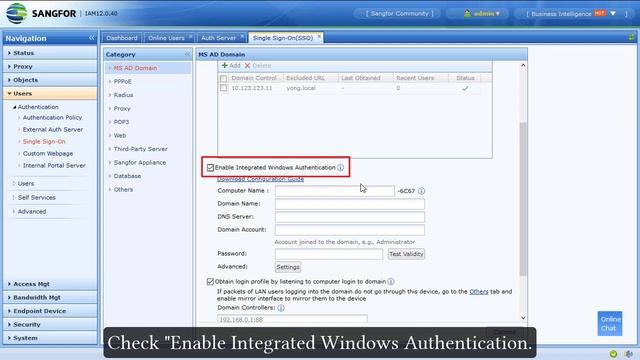
Task: Open info icon next to Domain Controllers label
Action: click(281, 308)
